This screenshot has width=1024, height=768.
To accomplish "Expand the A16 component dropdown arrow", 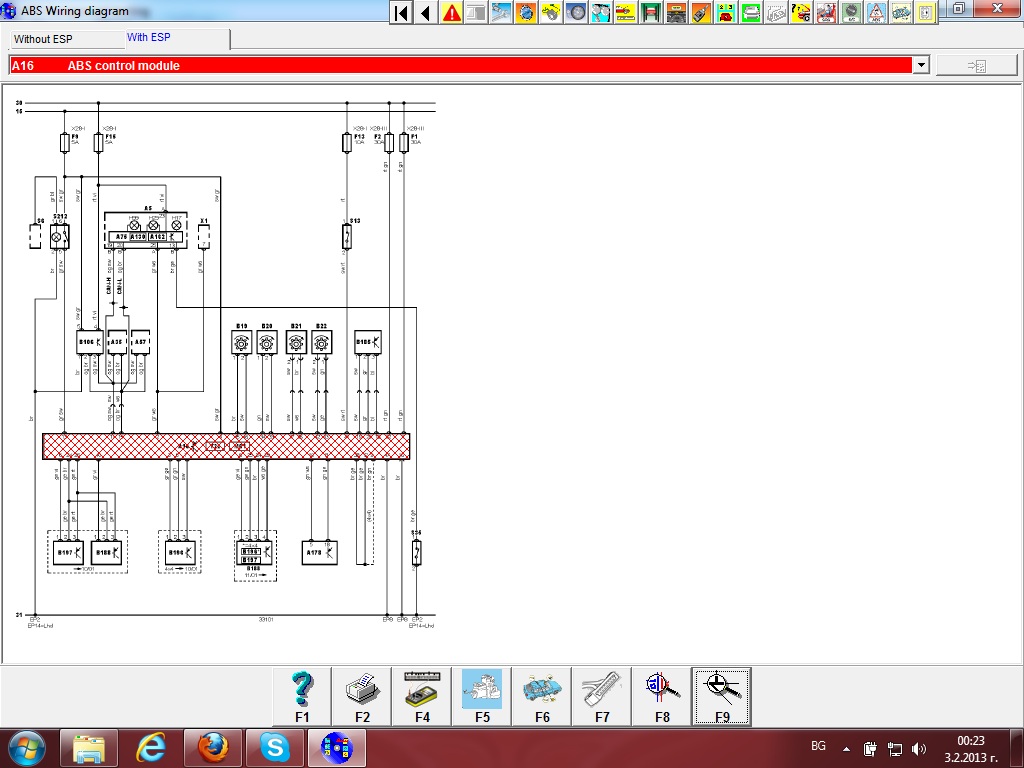I will pyautogui.click(x=921, y=65).
